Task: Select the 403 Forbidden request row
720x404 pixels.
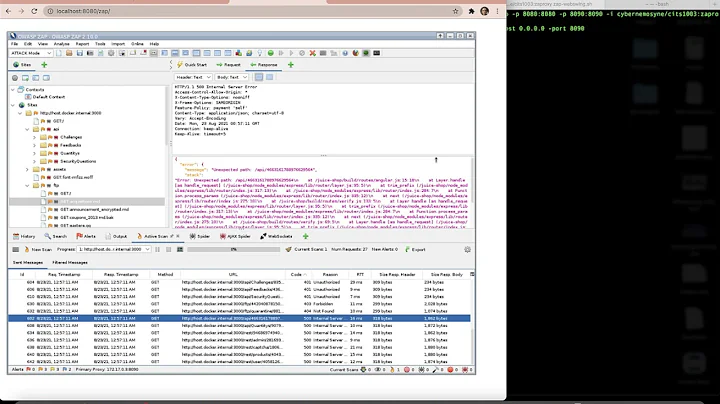Action: pyautogui.click(x=239, y=304)
